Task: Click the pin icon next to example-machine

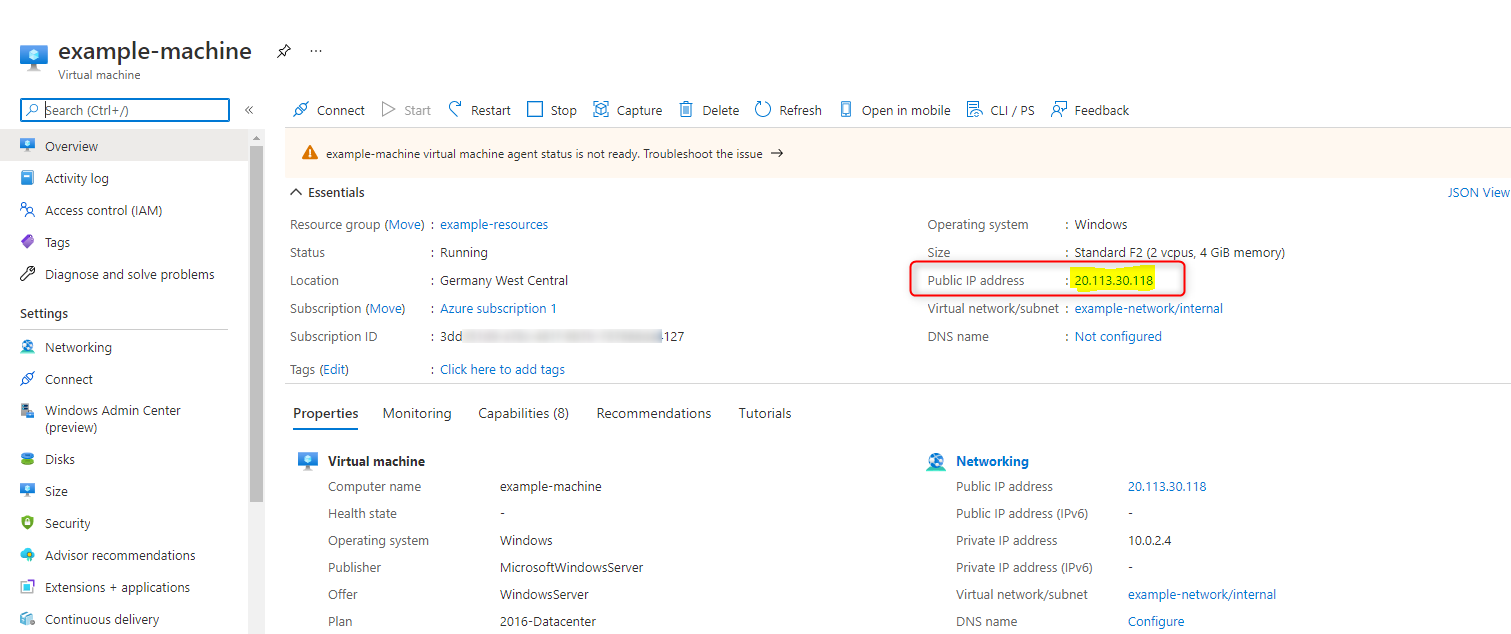Action: click(x=284, y=51)
